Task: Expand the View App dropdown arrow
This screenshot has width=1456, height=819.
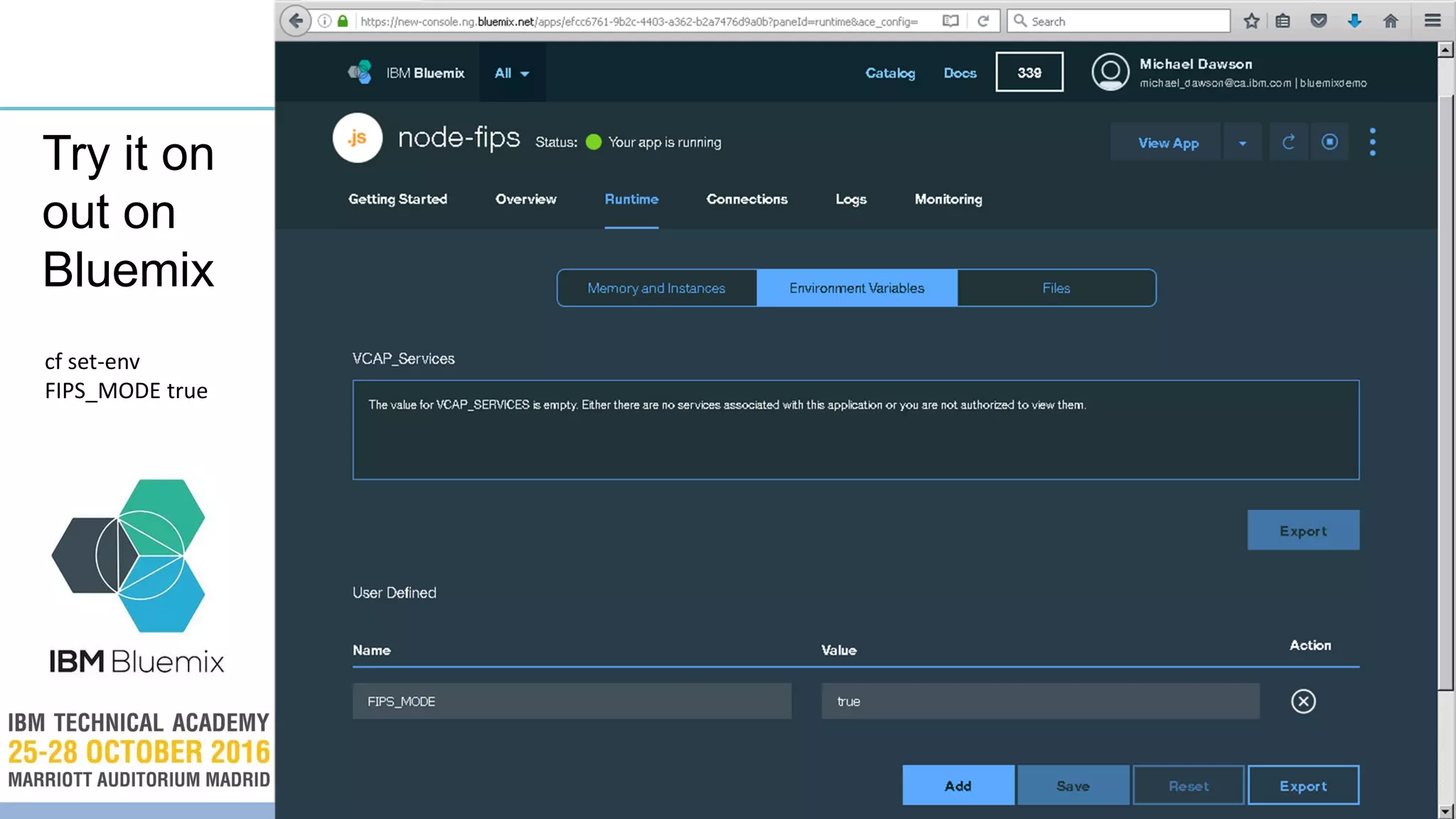Action: click(x=1243, y=142)
